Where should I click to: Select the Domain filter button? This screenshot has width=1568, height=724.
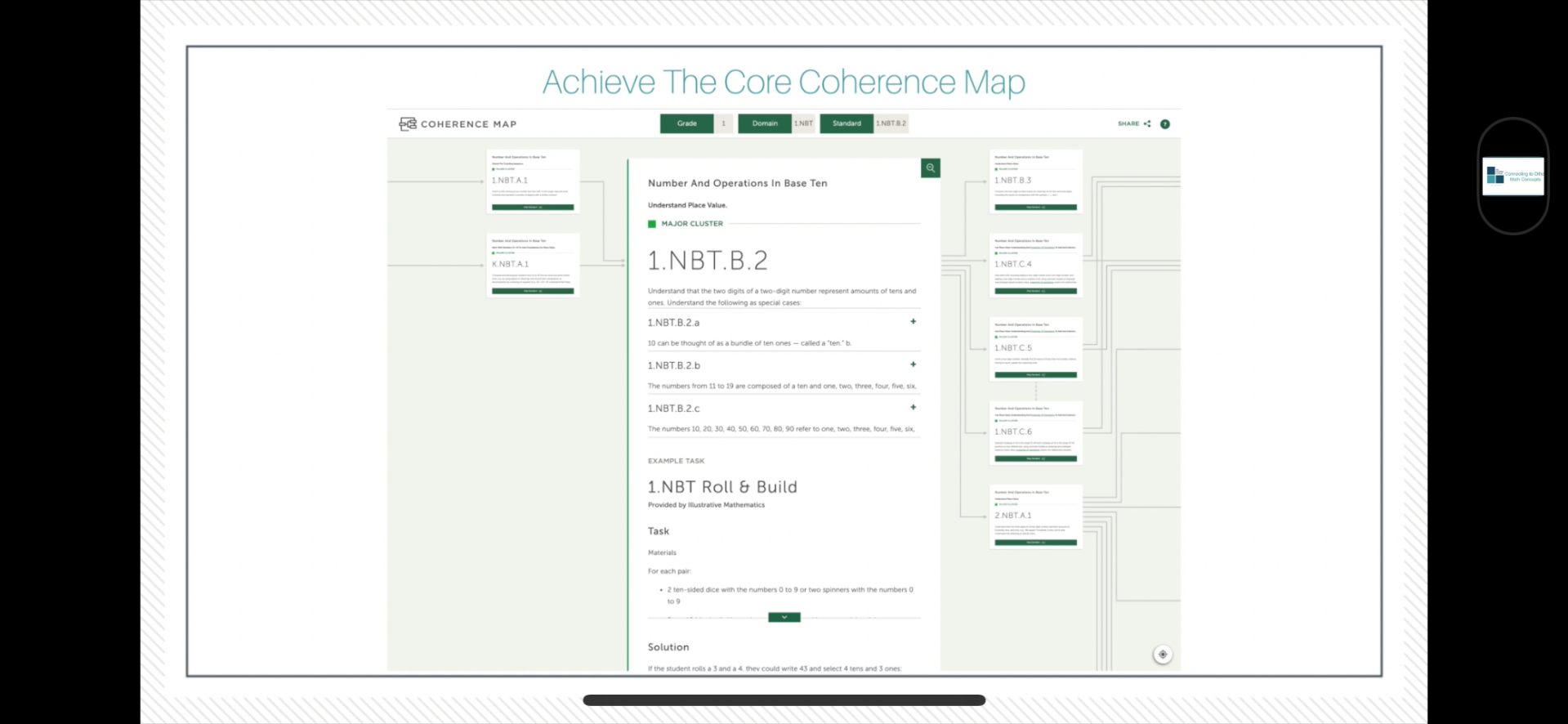(x=765, y=123)
